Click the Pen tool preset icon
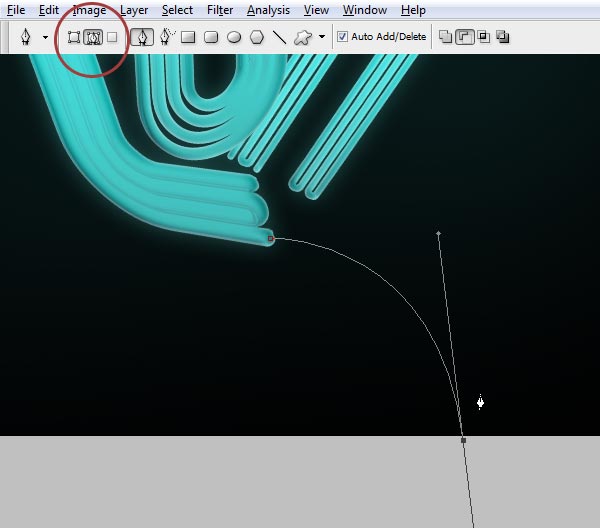Viewport: 600px width, 528px height. (26, 37)
